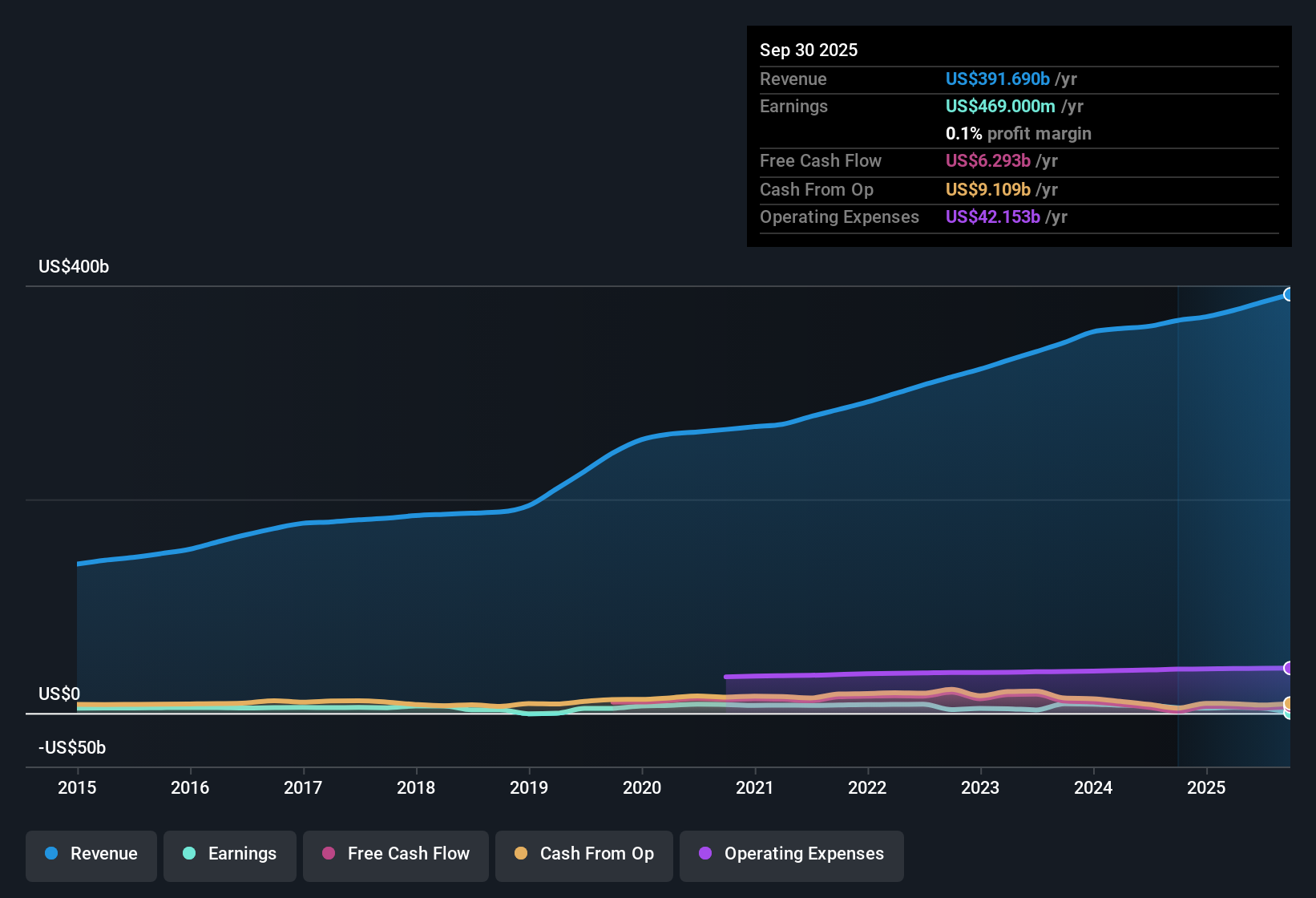The image size is (1316, 898).
Task: Click the 2020 label on the time axis
Action: coord(642,788)
